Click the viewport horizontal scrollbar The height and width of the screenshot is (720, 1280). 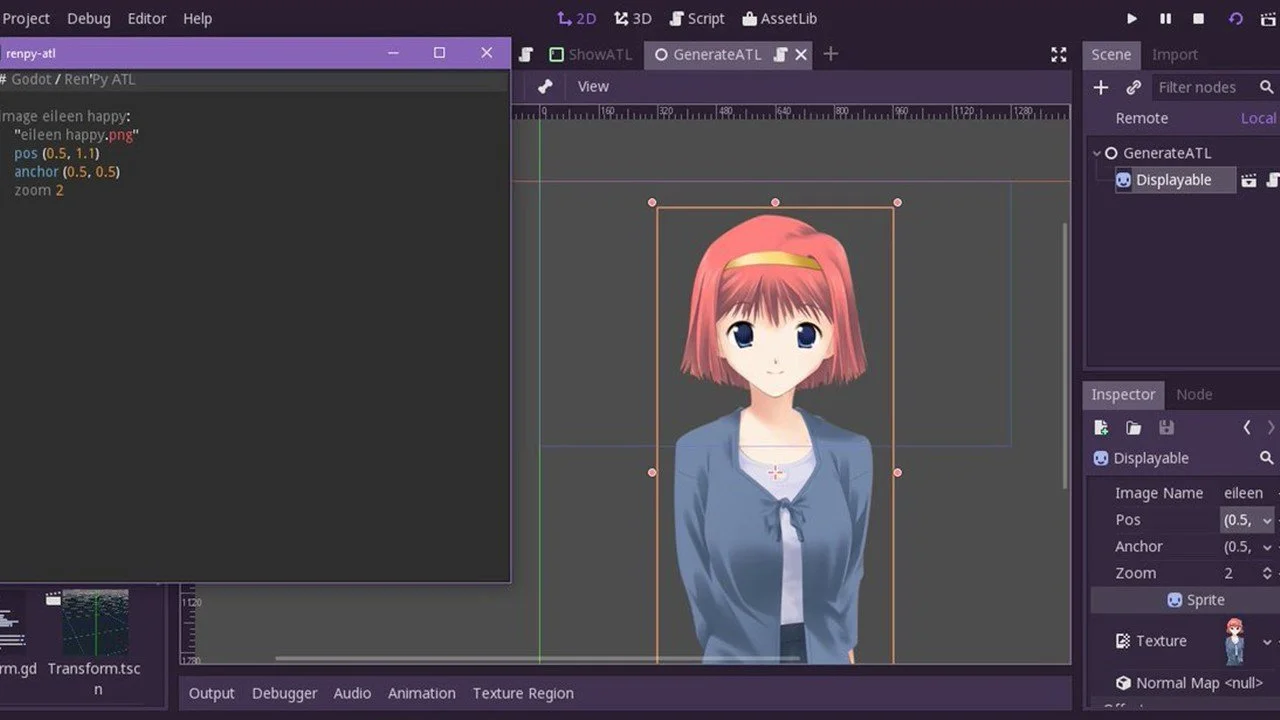pos(537,658)
